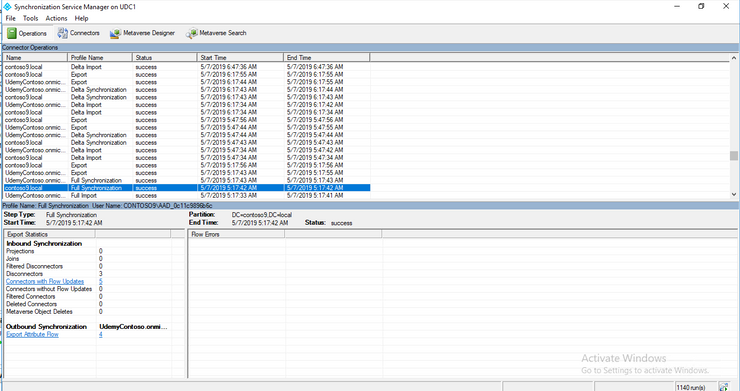
Task: Click the value 5 link for flow updates
Action: click(101, 281)
